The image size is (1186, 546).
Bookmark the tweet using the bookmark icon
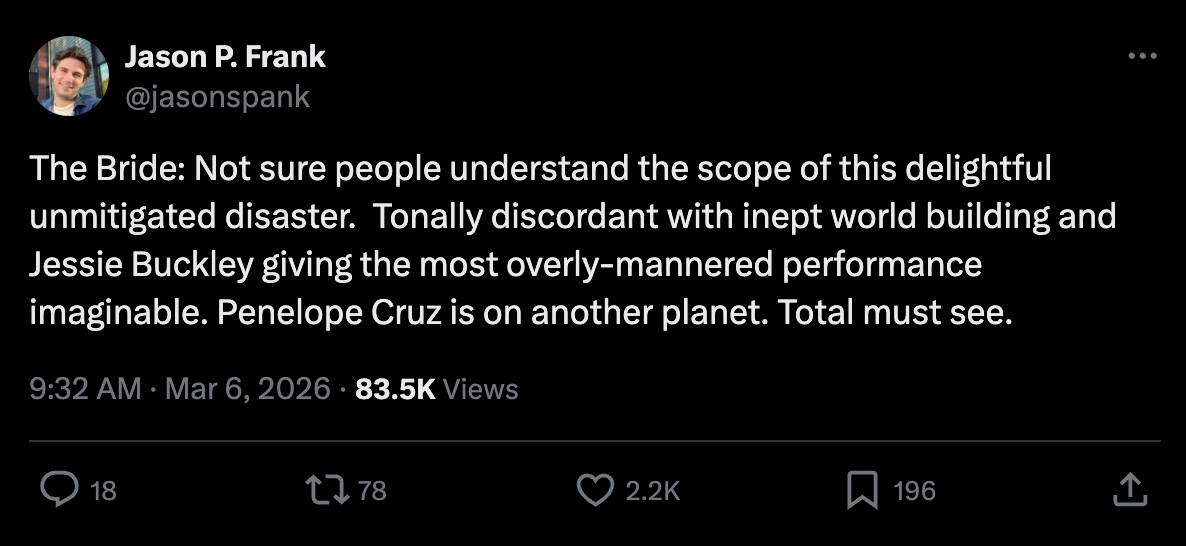861,489
